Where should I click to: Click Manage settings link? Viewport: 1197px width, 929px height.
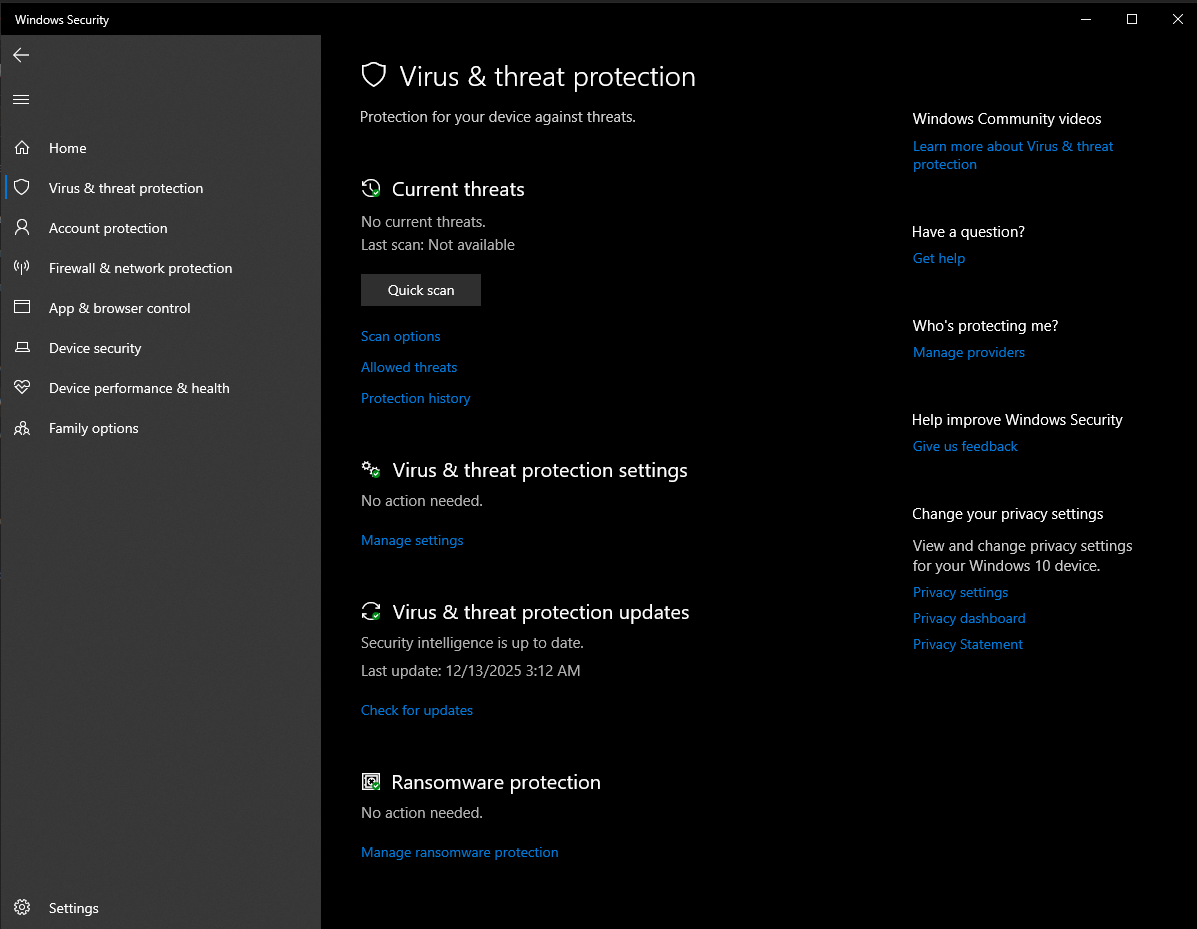(412, 540)
